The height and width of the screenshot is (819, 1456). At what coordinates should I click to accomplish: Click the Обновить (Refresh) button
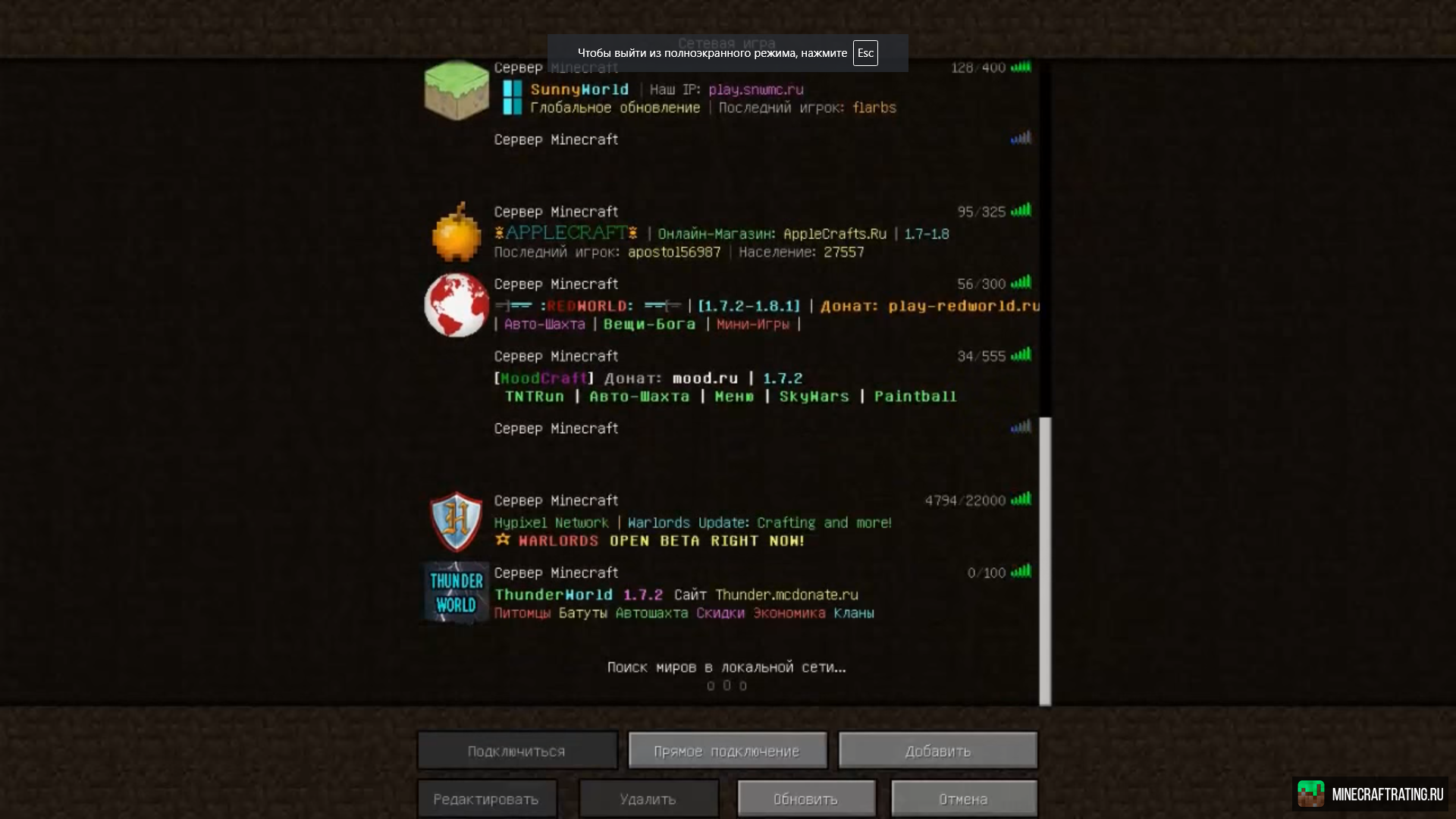[806, 798]
